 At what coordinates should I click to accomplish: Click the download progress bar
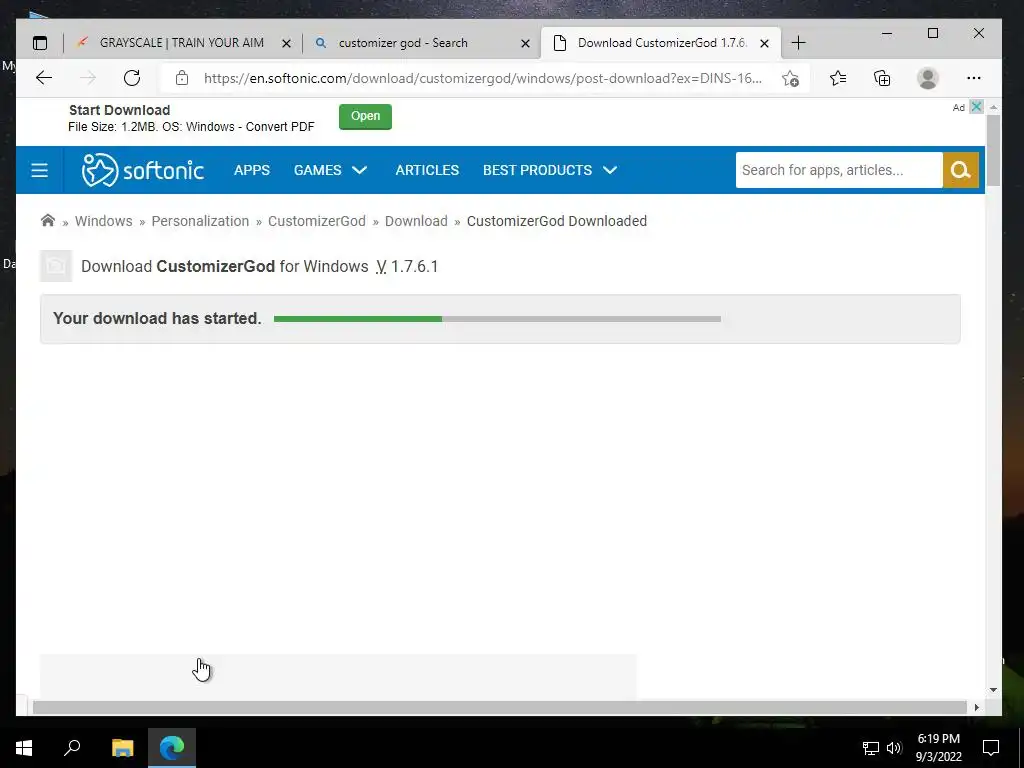coord(497,319)
